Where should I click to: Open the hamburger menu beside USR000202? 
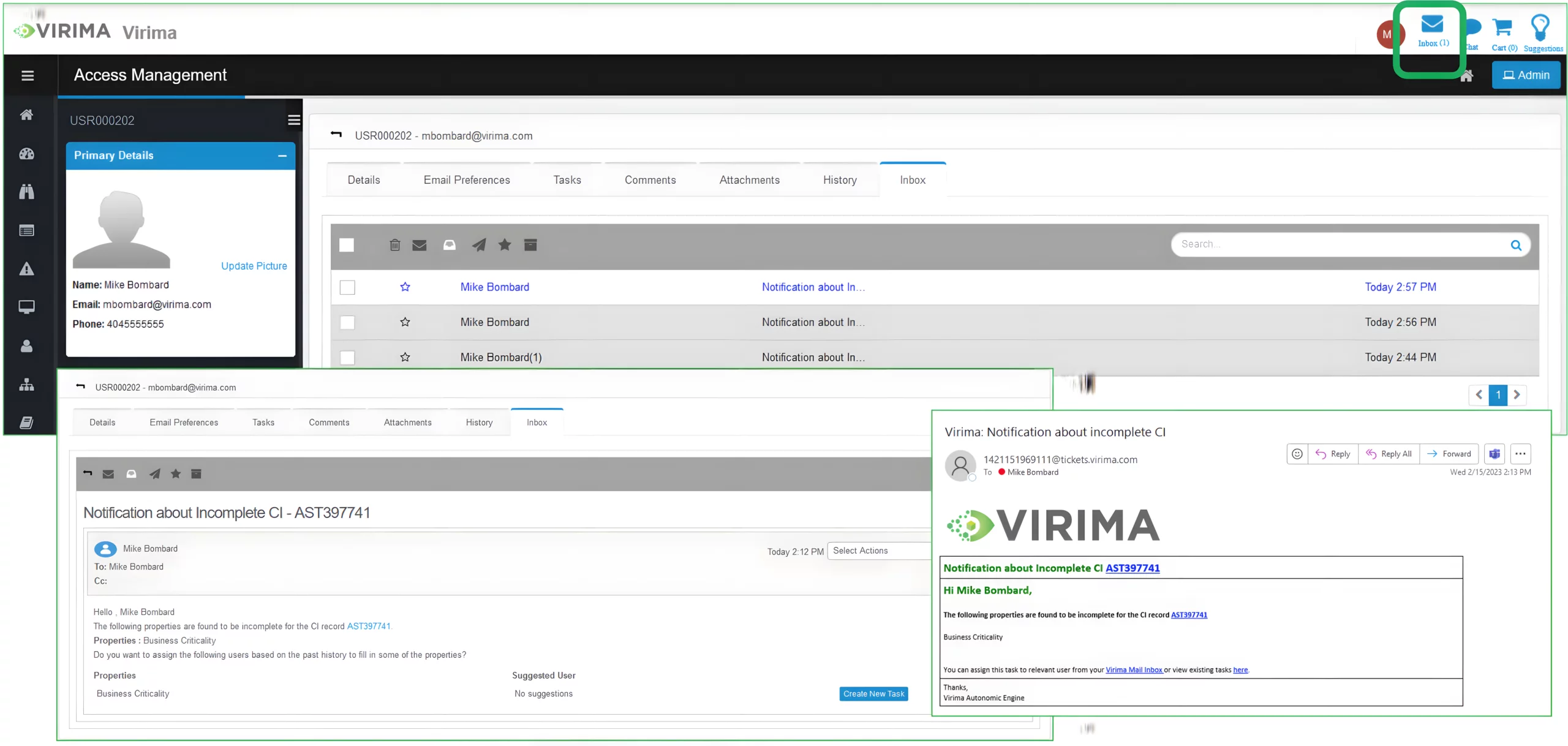pos(294,119)
